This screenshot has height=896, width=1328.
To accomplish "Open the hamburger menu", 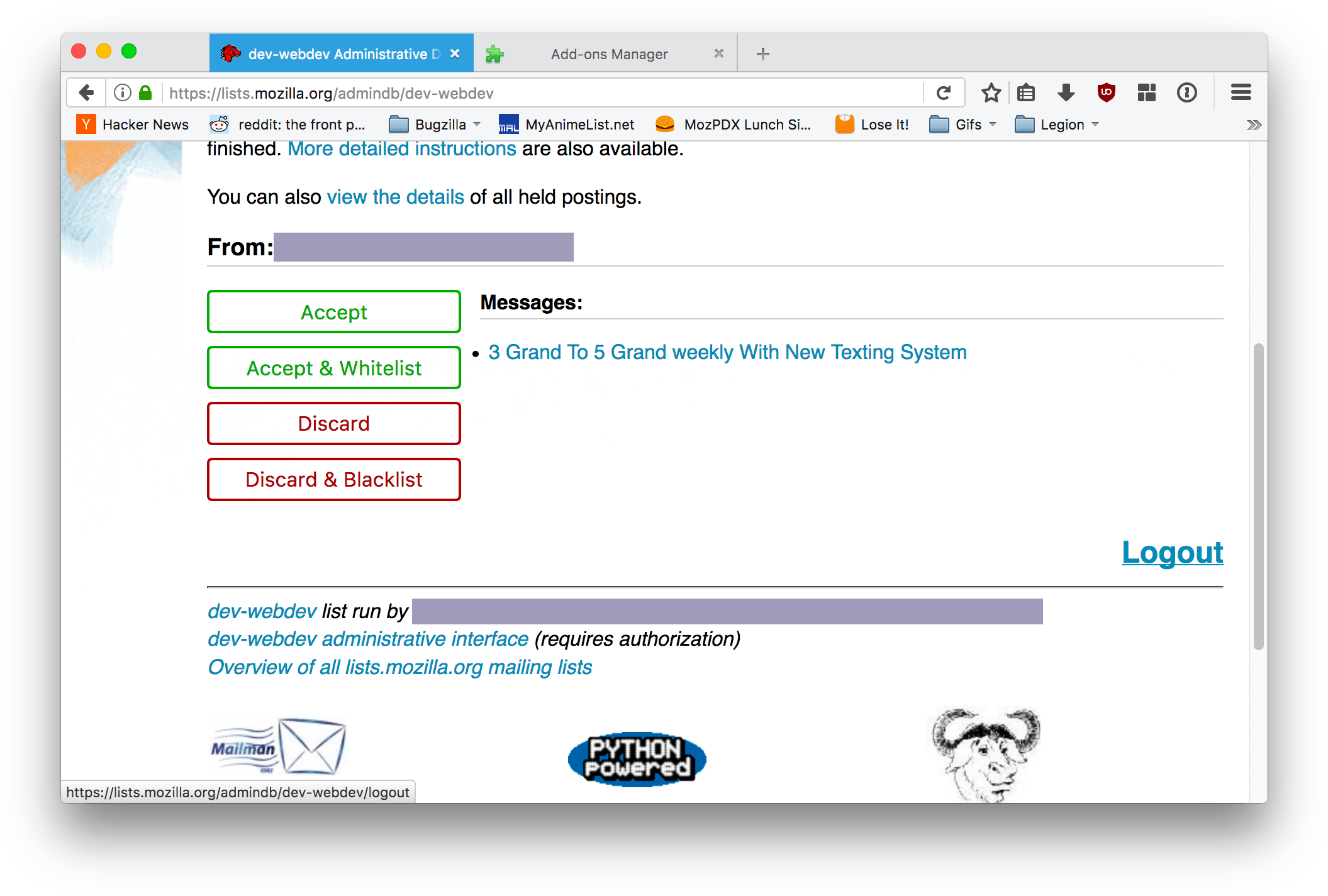I will pos(1241,93).
